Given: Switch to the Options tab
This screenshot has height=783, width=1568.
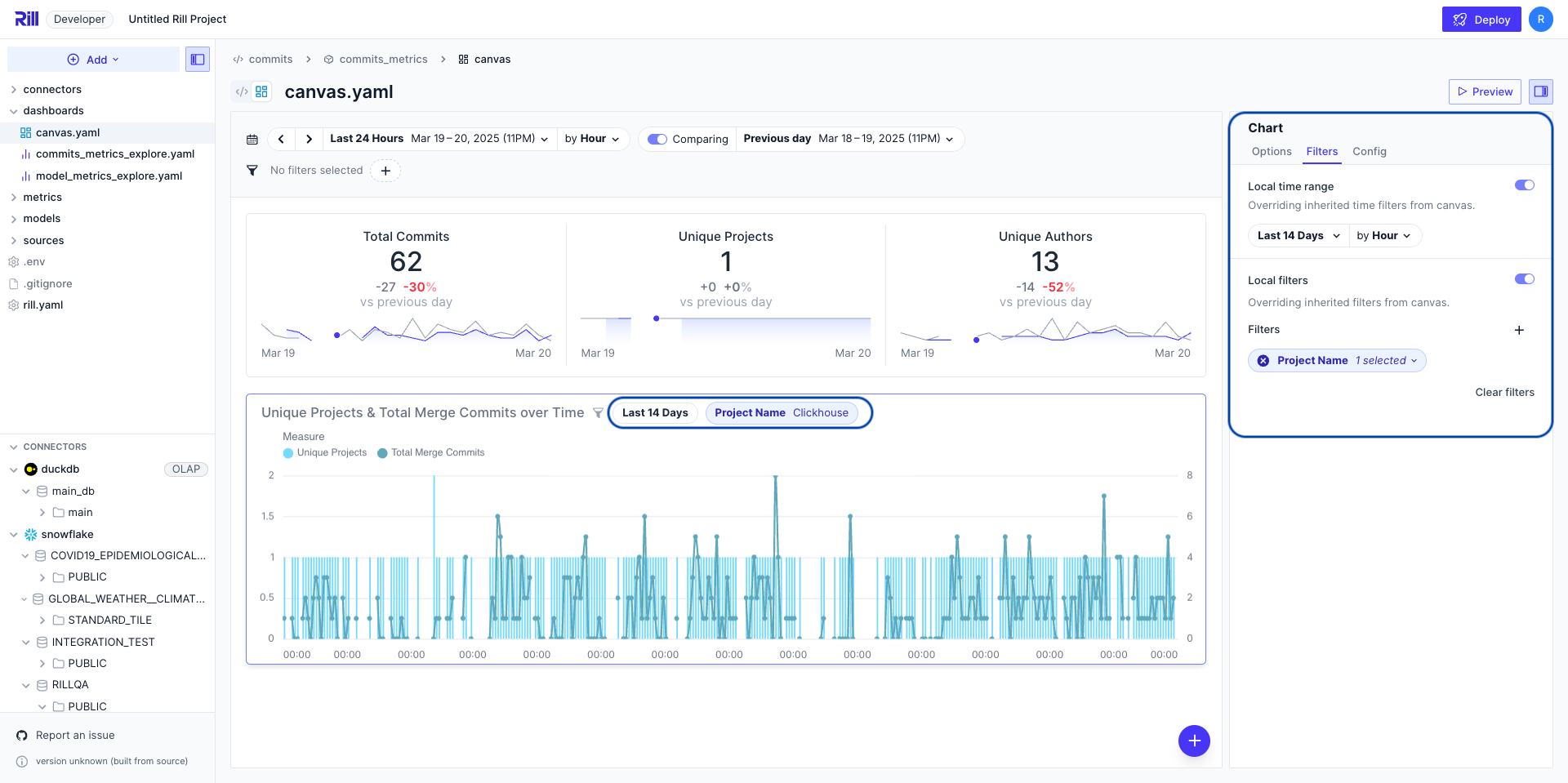Looking at the screenshot, I should [x=1272, y=152].
